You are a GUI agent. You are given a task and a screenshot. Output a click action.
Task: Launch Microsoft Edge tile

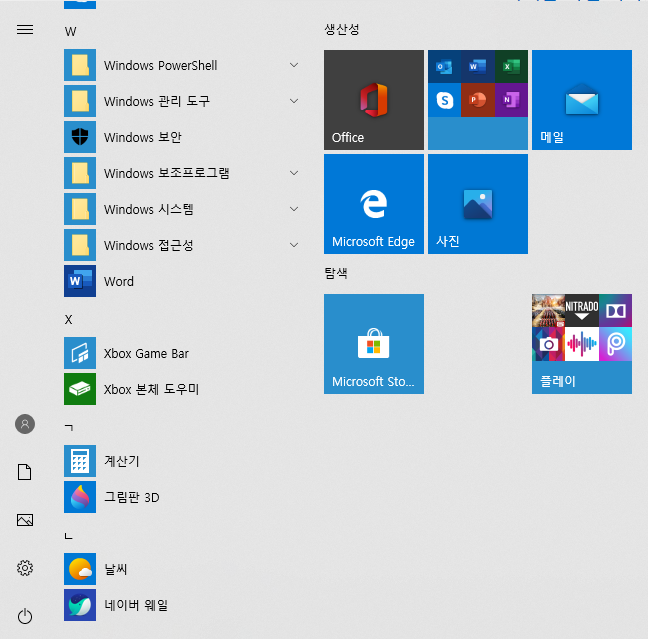pyautogui.click(x=374, y=204)
